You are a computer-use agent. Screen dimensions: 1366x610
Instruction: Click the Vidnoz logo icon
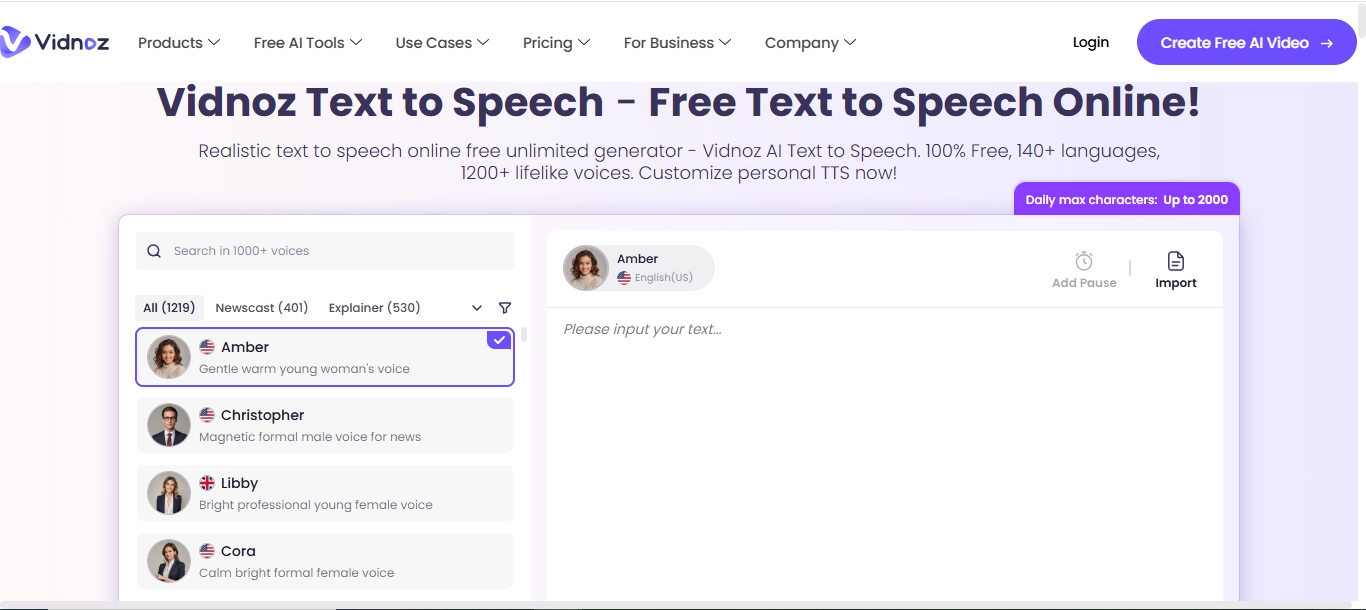pyautogui.click(x=16, y=42)
